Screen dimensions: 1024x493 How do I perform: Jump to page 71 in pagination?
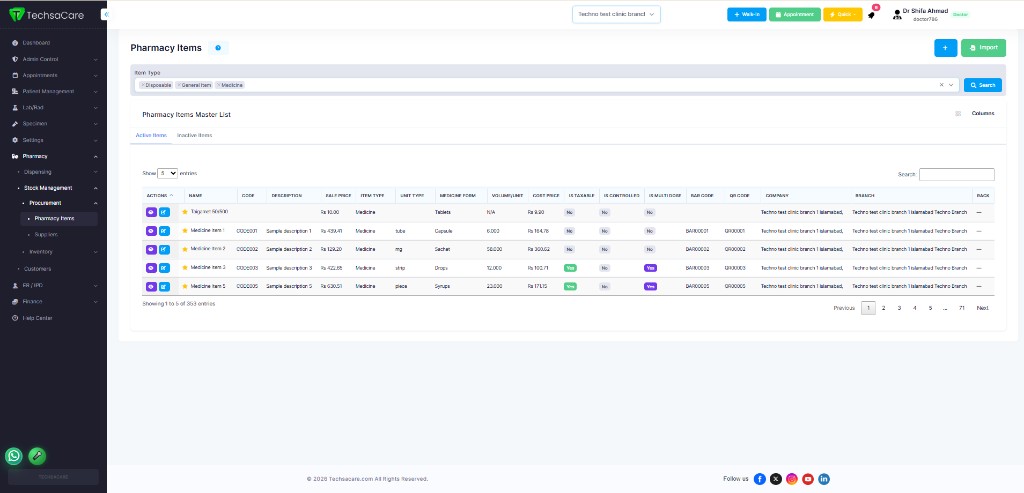[961, 308]
